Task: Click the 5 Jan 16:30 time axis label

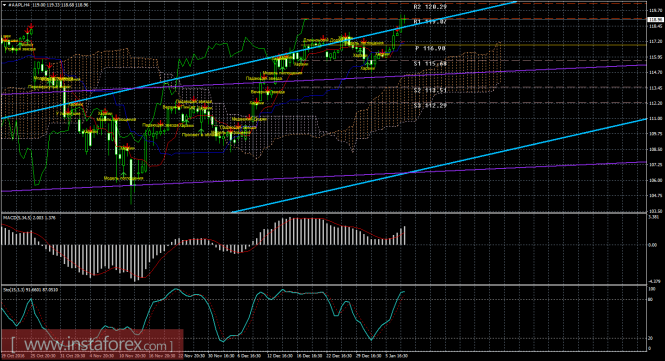Action: (396, 356)
